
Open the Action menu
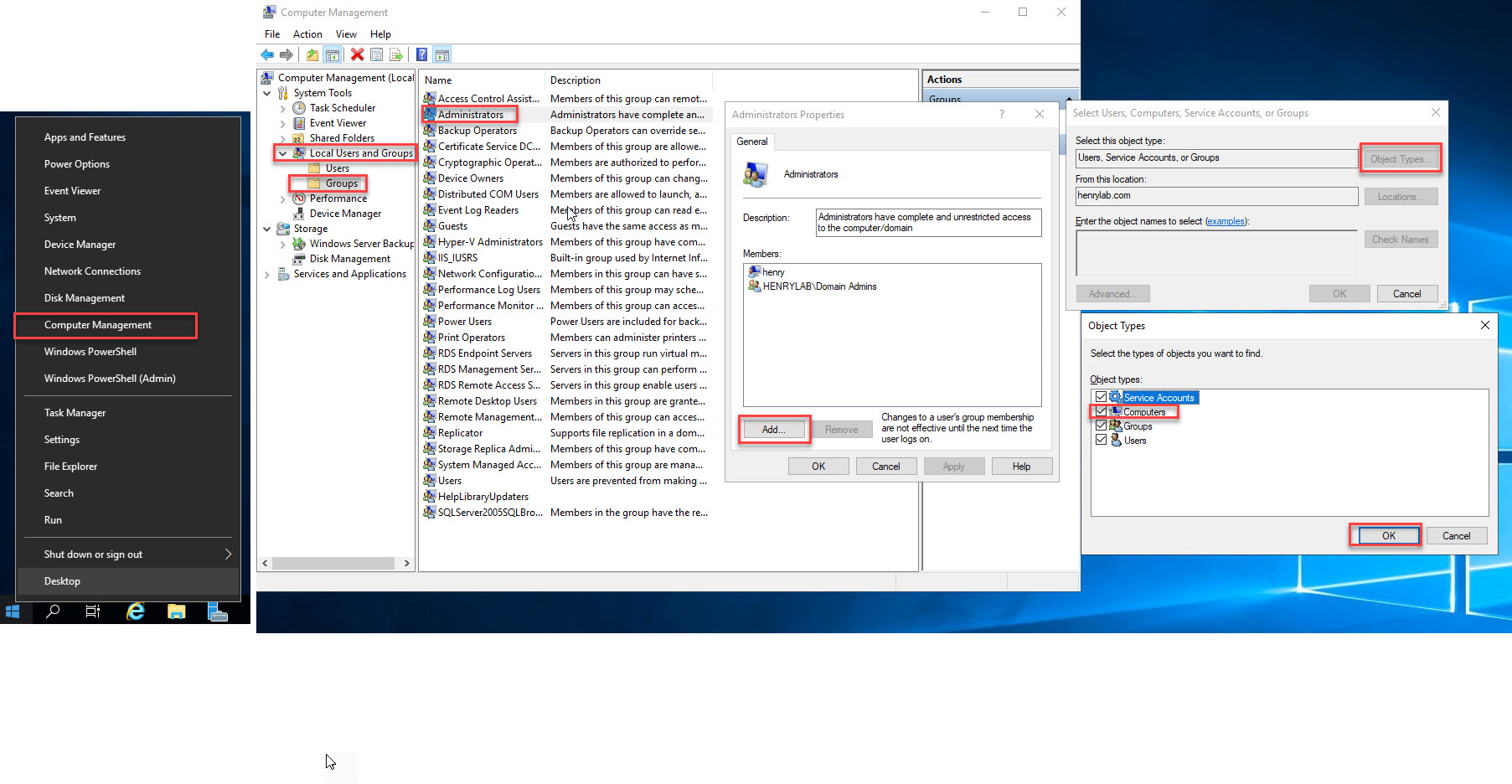tap(307, 34)
